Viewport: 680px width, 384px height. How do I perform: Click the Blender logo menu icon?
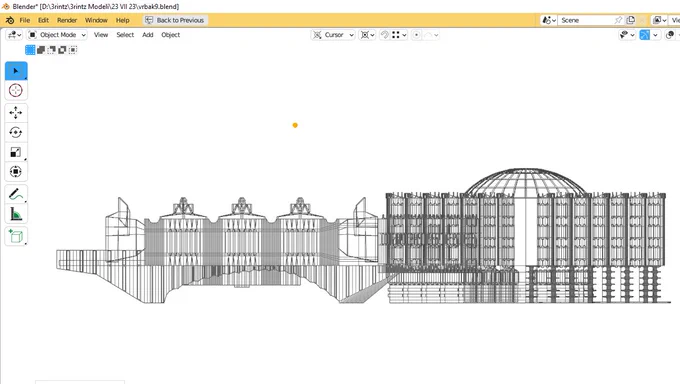[10, 20]
